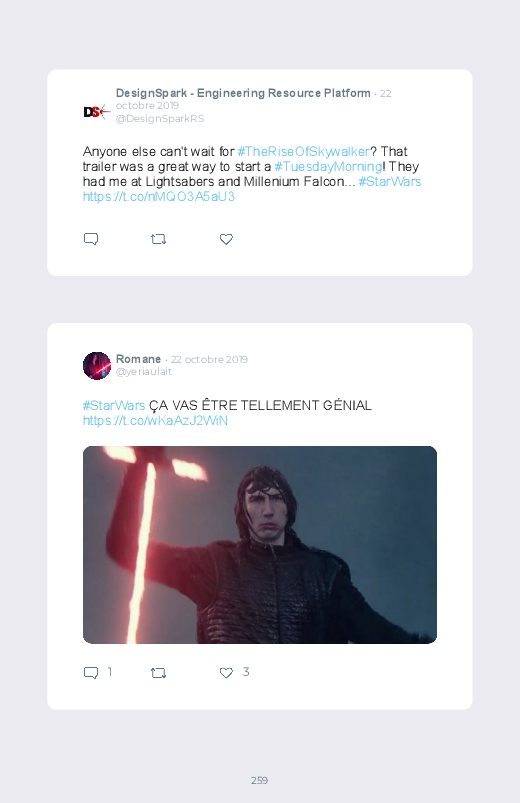Click the retweet icon on DesignSpark tweet
Image resolution: width=520 pixels, height=803 pixels.
tap(158, 239)
